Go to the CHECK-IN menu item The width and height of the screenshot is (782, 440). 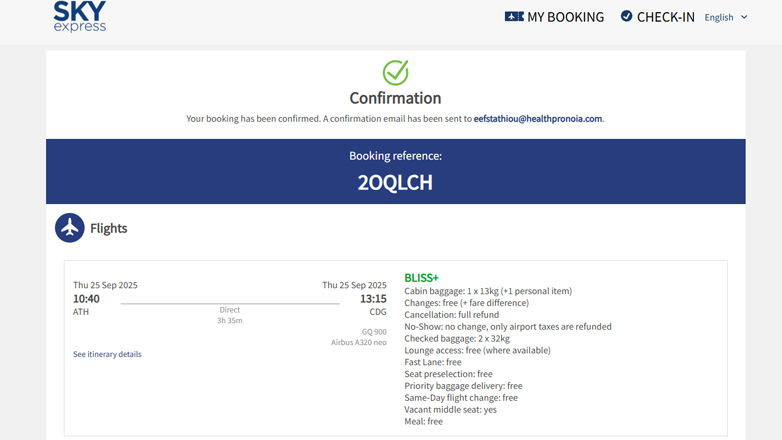coord(665,17)
